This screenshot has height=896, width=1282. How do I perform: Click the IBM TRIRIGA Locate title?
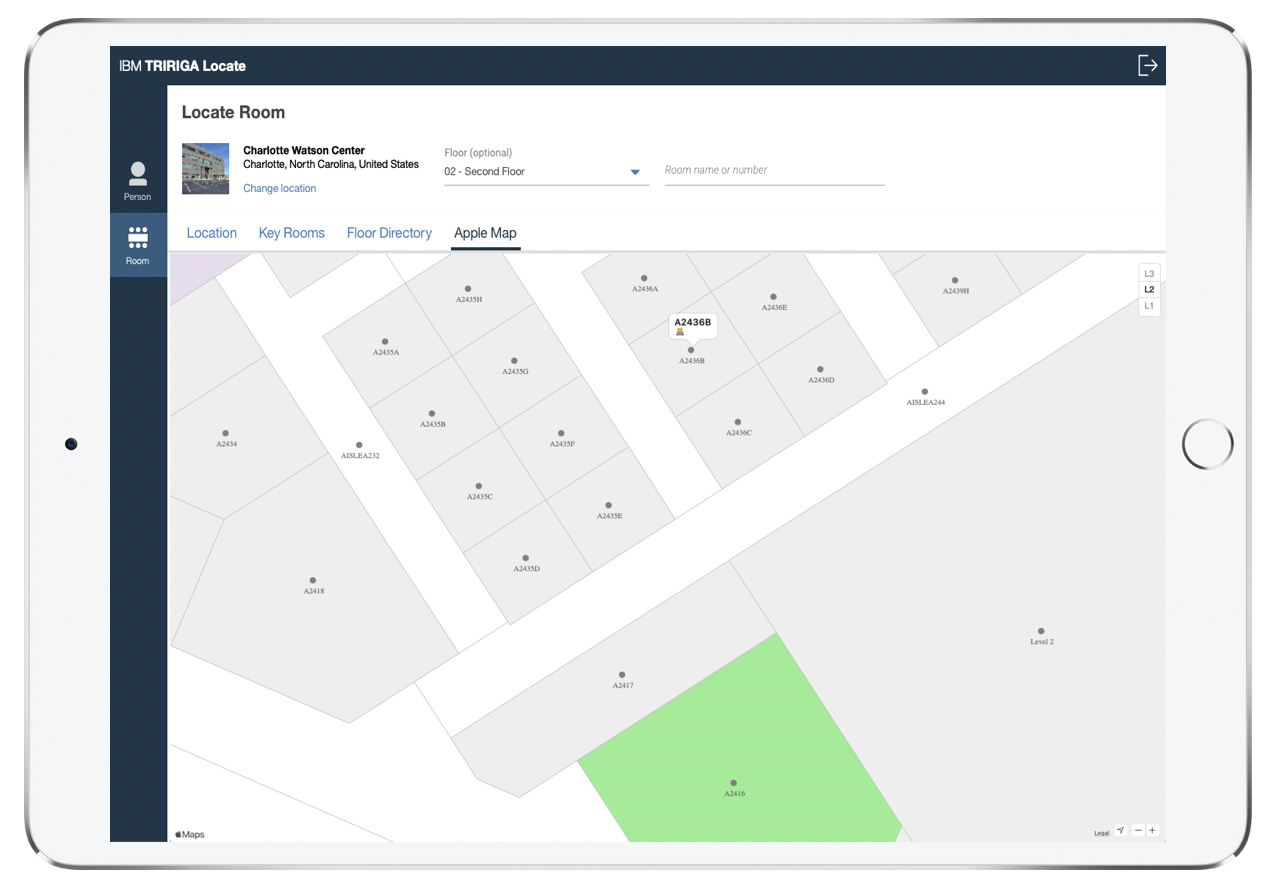182,66
